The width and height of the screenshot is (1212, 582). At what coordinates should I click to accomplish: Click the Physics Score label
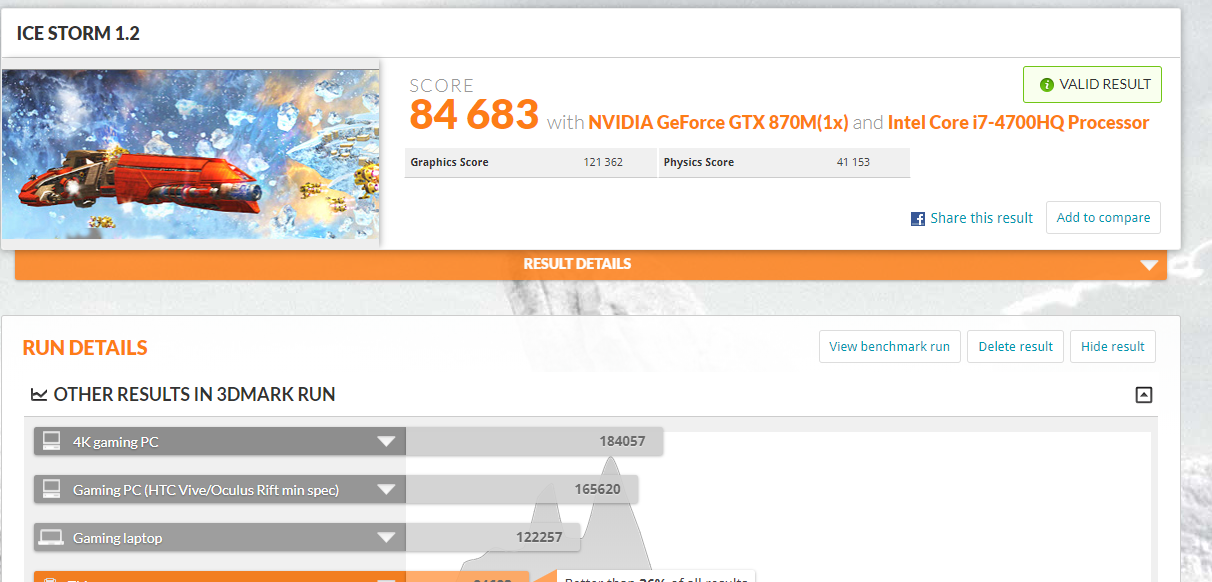coord(699,162)
